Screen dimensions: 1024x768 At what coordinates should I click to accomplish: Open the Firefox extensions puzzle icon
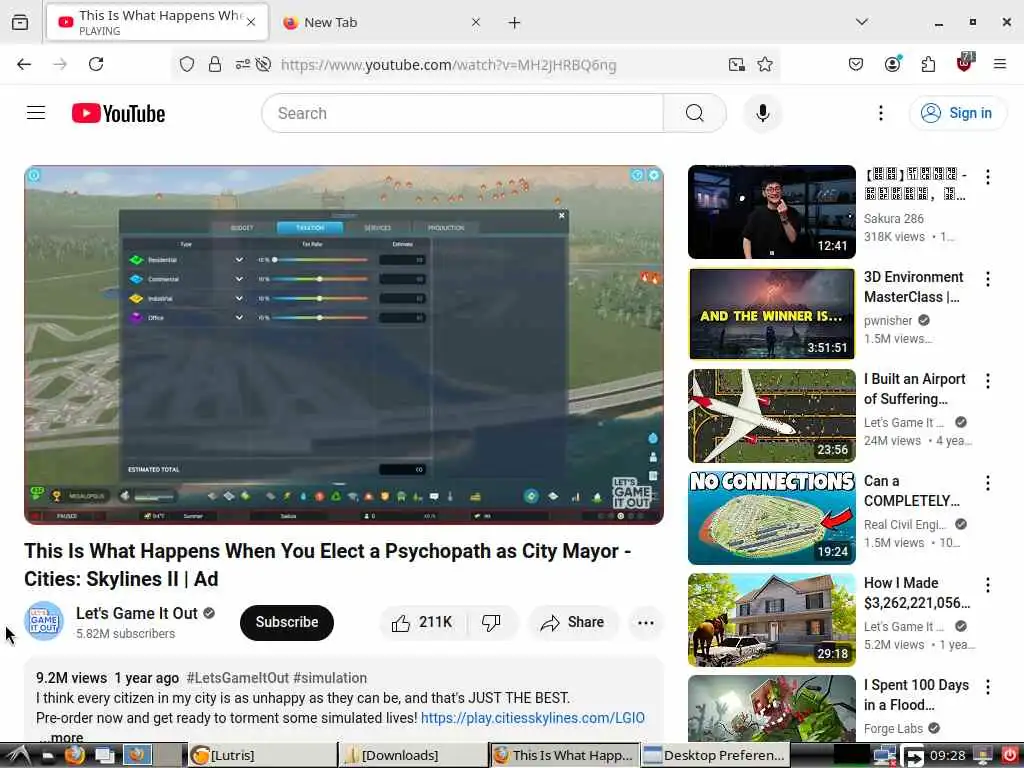tap(928, 64)
